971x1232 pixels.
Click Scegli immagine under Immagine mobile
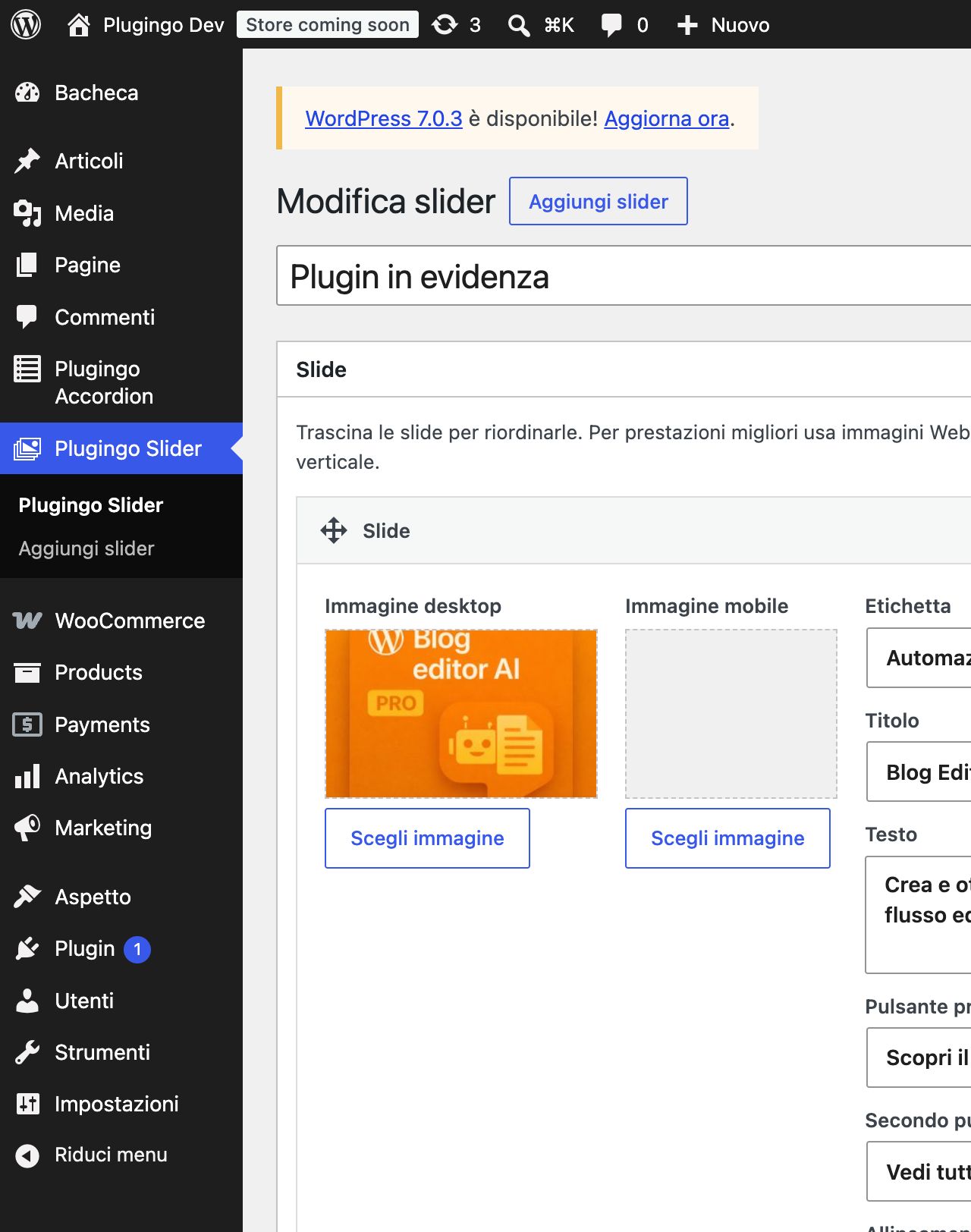point(727,838)
